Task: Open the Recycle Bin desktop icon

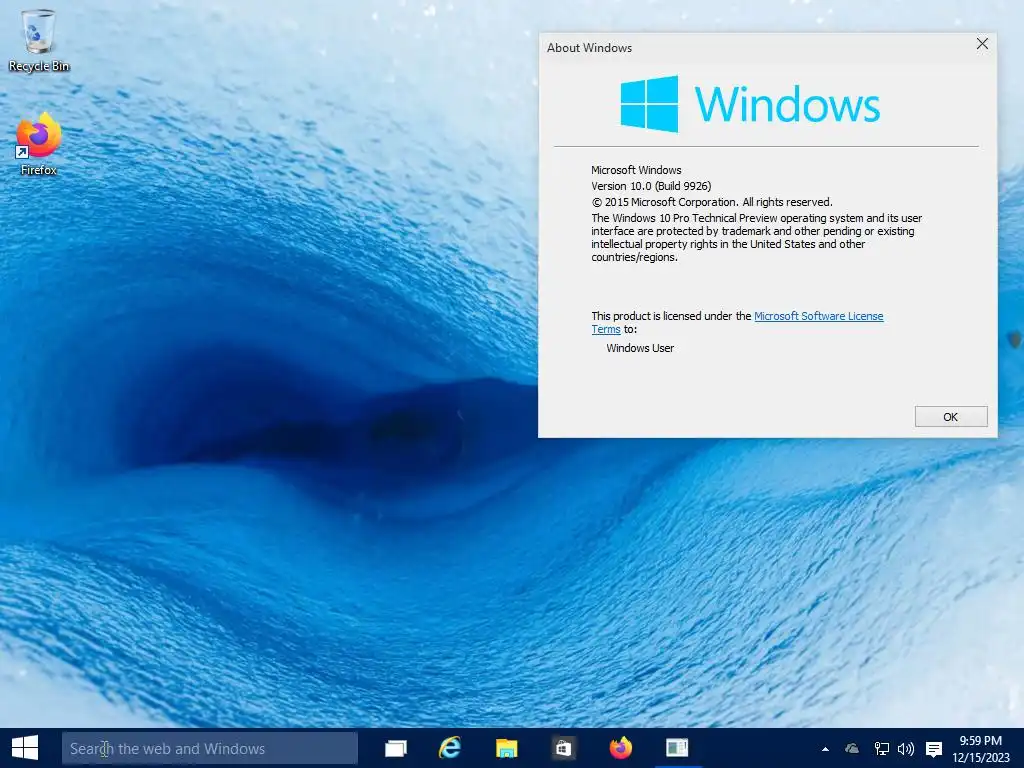Action: pyautogui.click(x=39, y=40)
